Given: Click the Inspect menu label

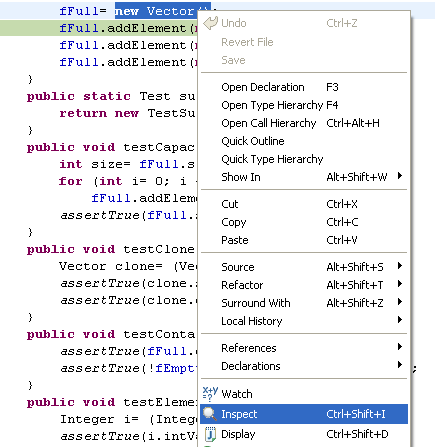Looking at the screenshot, I should (239, 414).
